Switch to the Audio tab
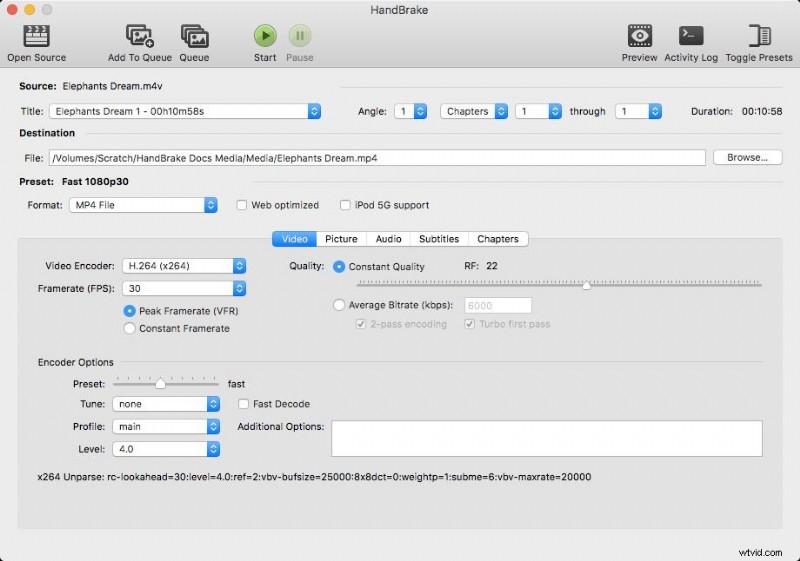Image resolution: width=800 pixels, height=561 pixels. [x=388, y=239]
